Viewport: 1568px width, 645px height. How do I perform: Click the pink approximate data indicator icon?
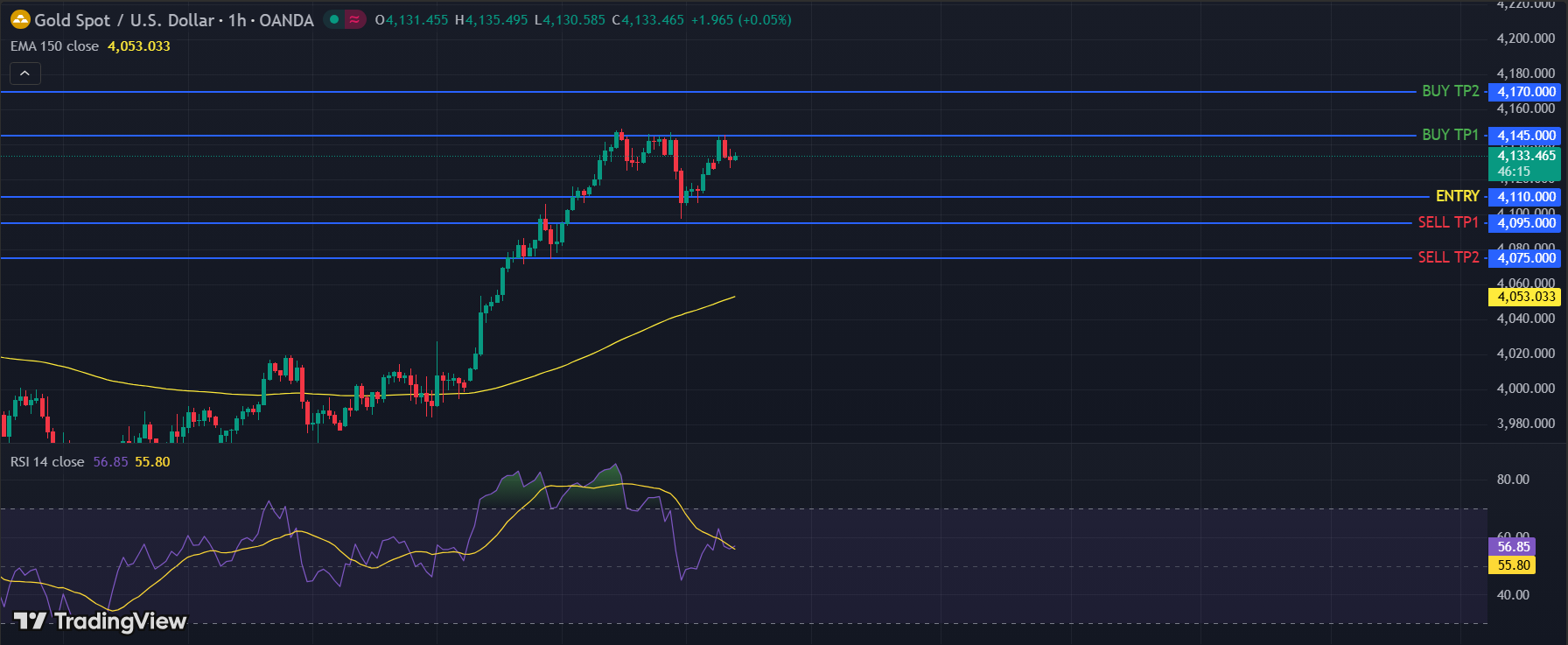click(354, 19)
